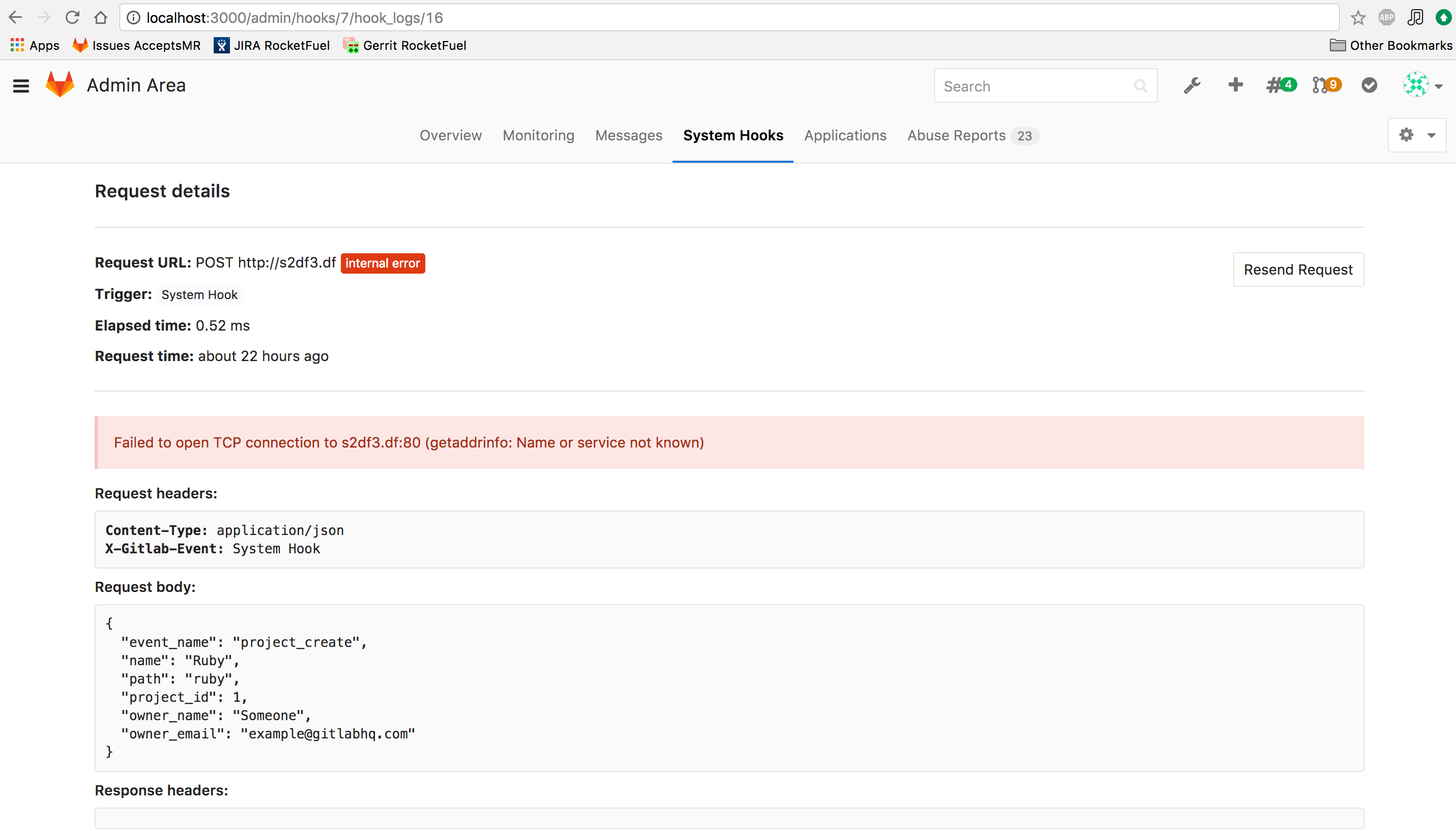The width and height of the screenshot is (1456, 831).
Task: Click the search magnifier icon
Action: (1140, 86)
